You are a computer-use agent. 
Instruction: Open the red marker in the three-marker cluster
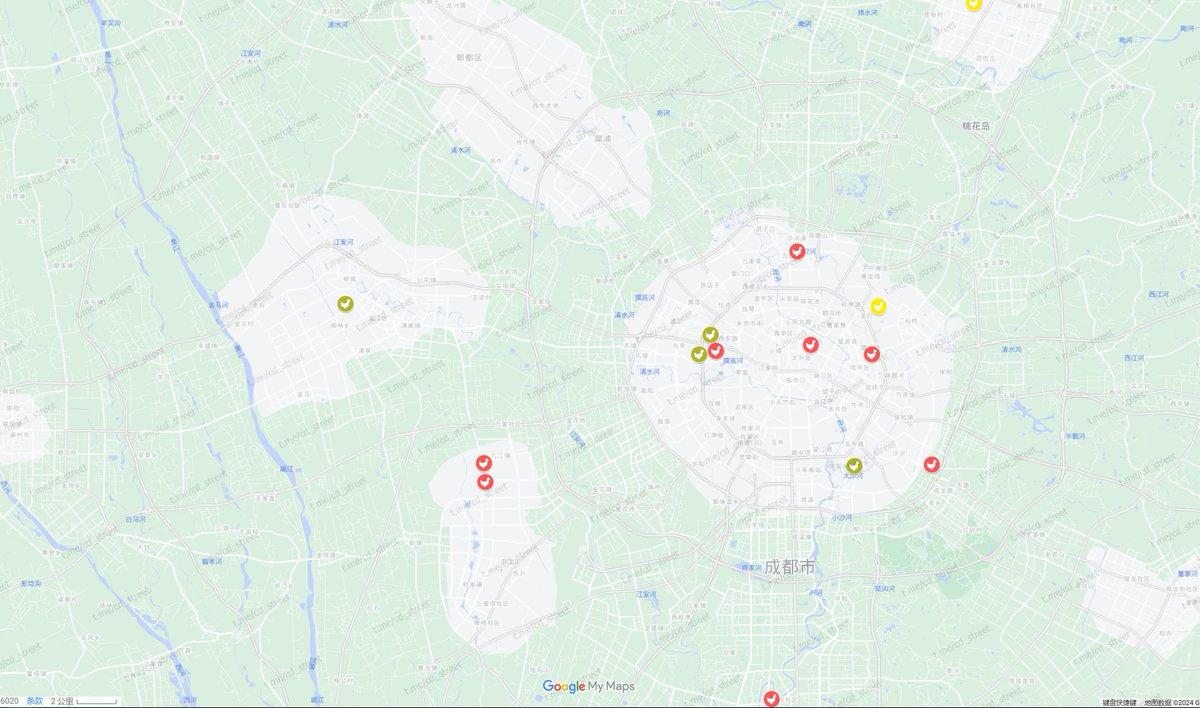717,351
